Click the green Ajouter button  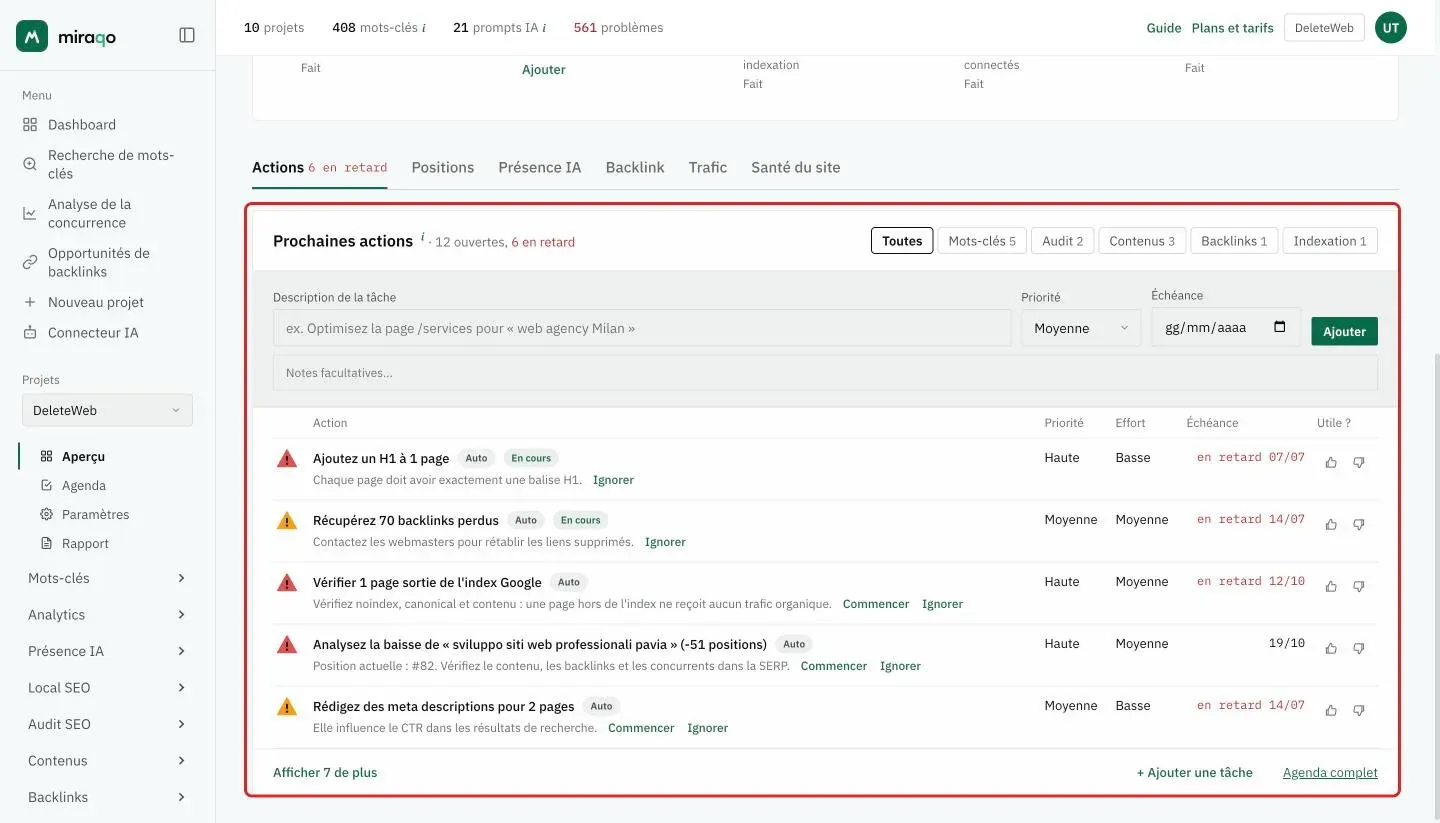(1344, 331)
